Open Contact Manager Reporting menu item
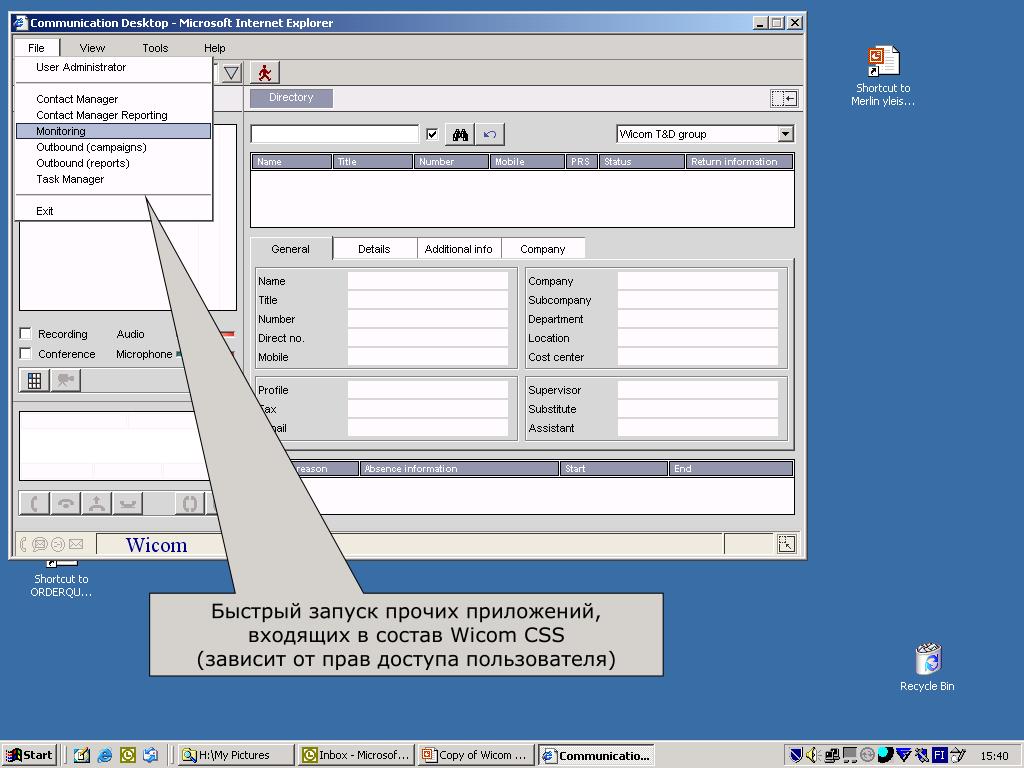 coord(114,115)
